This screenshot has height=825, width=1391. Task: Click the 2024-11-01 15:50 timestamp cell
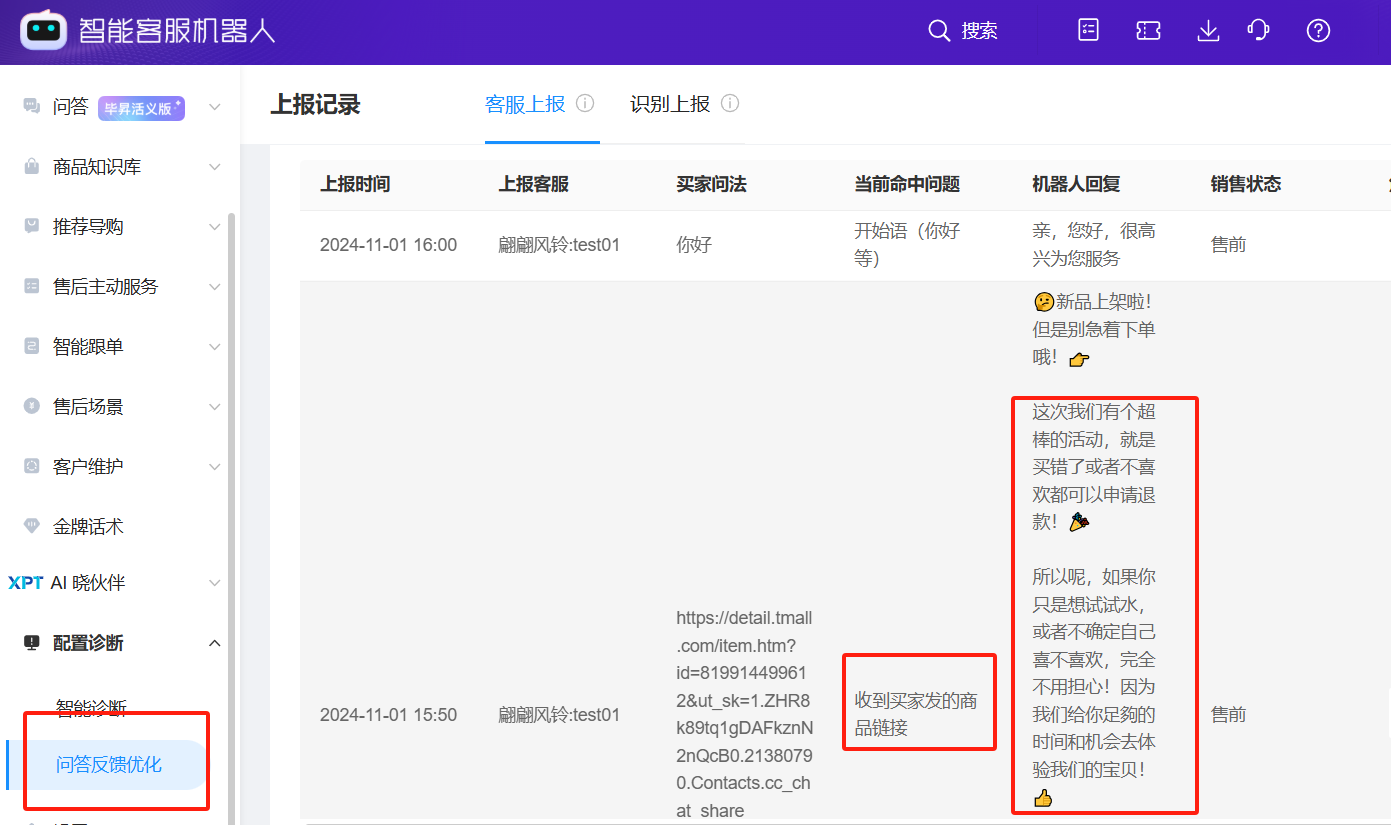point(388,715)
